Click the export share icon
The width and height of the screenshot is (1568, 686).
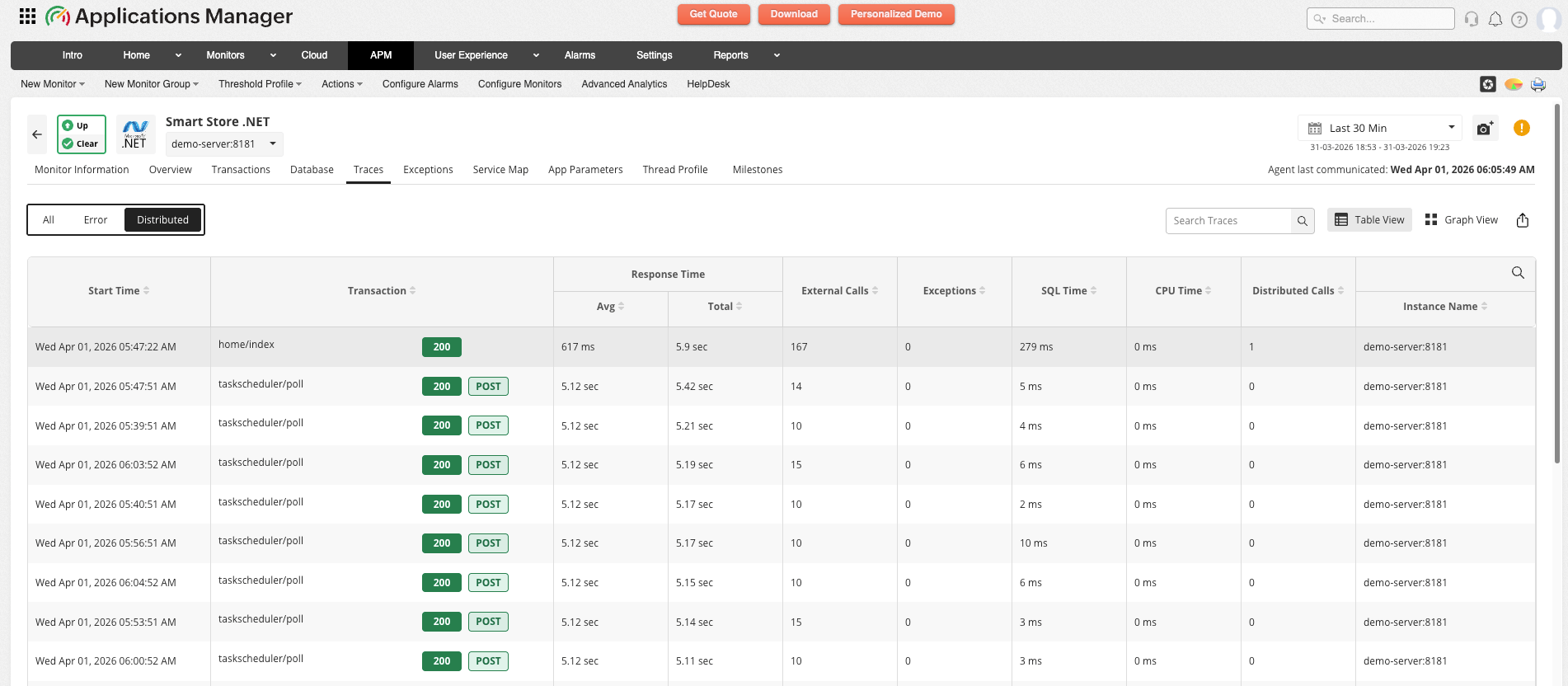(x=1523, y=220)
